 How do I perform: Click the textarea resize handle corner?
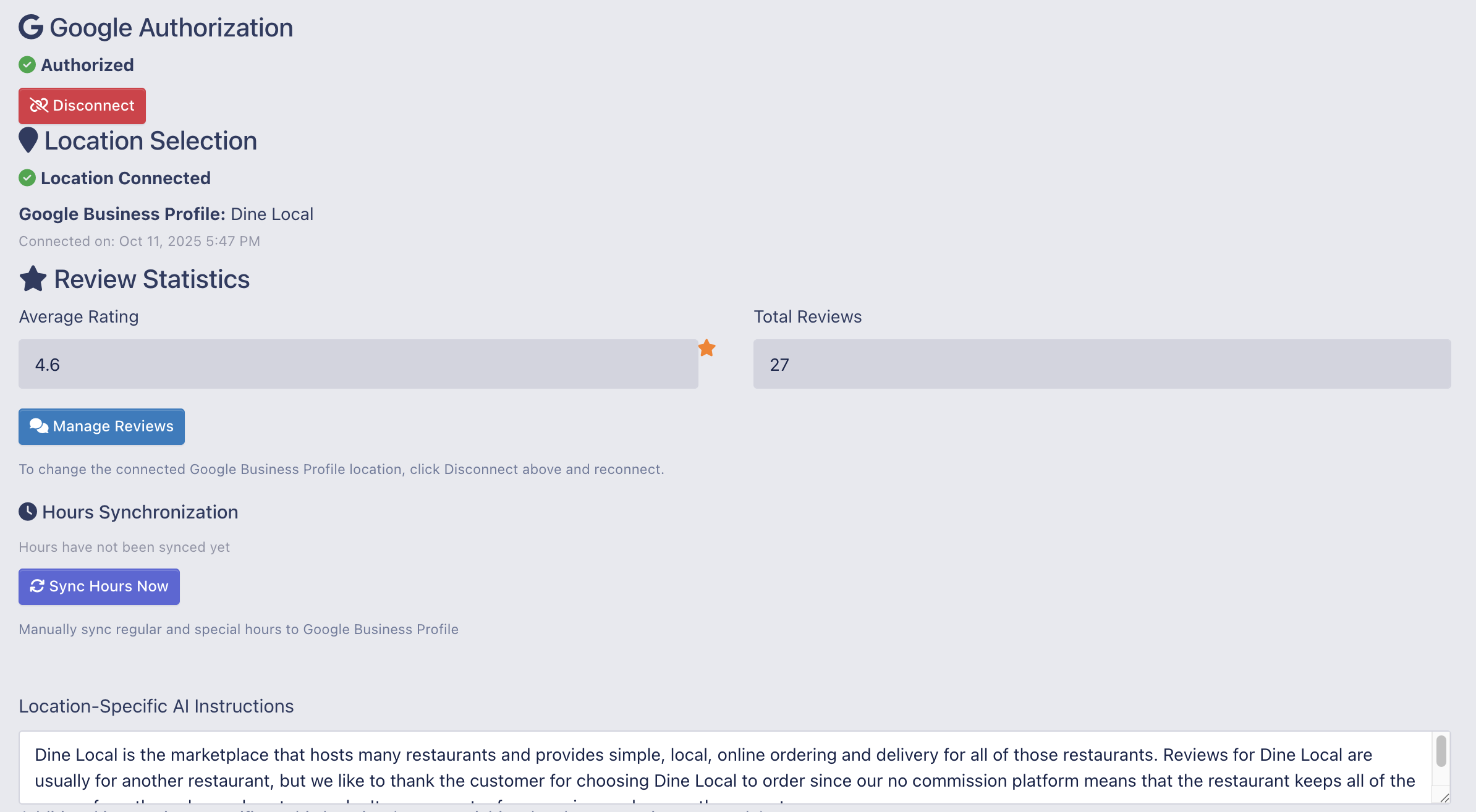pyautogui.click(x=1444, y=798)
